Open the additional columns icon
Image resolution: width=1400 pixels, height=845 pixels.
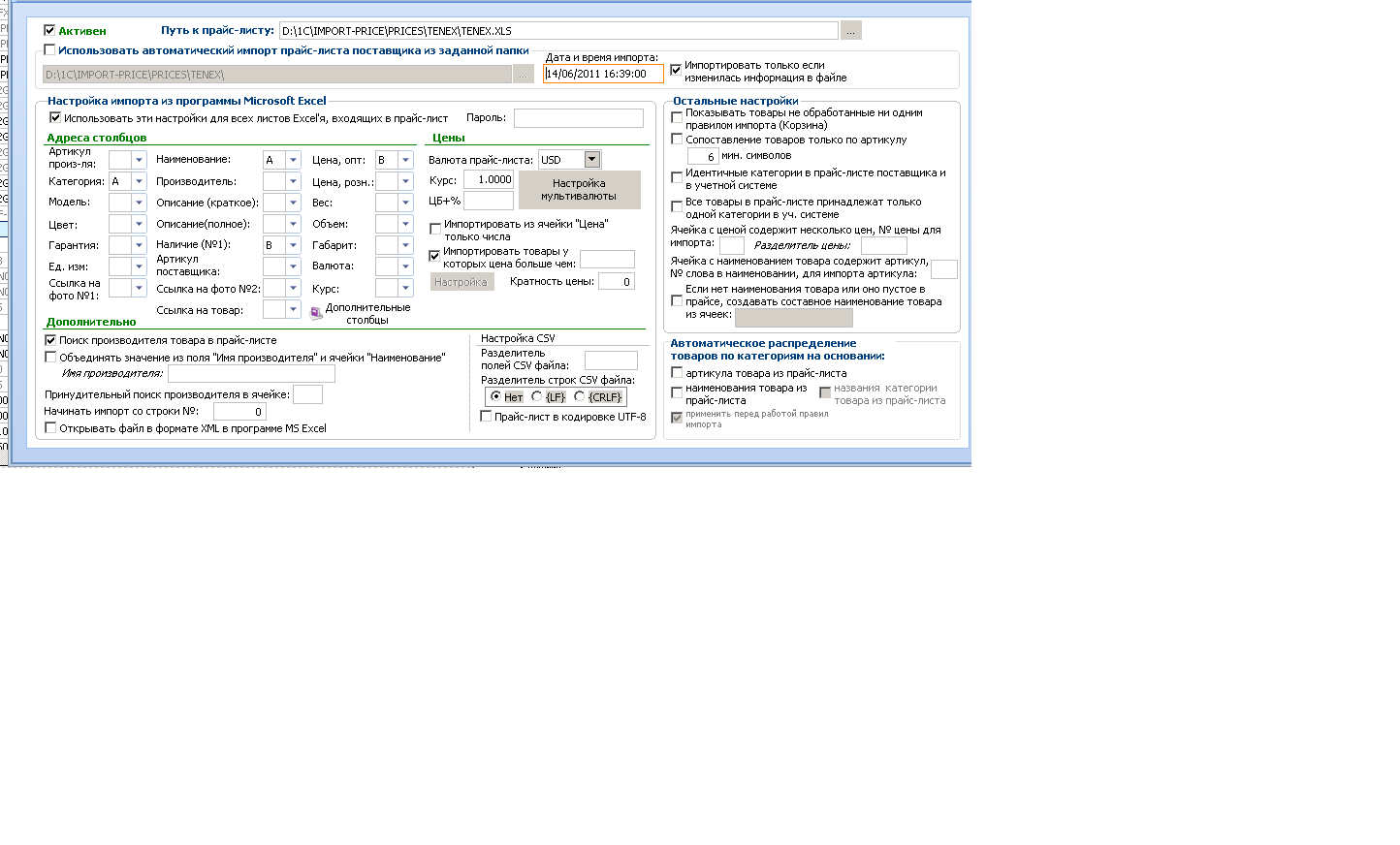316,313
